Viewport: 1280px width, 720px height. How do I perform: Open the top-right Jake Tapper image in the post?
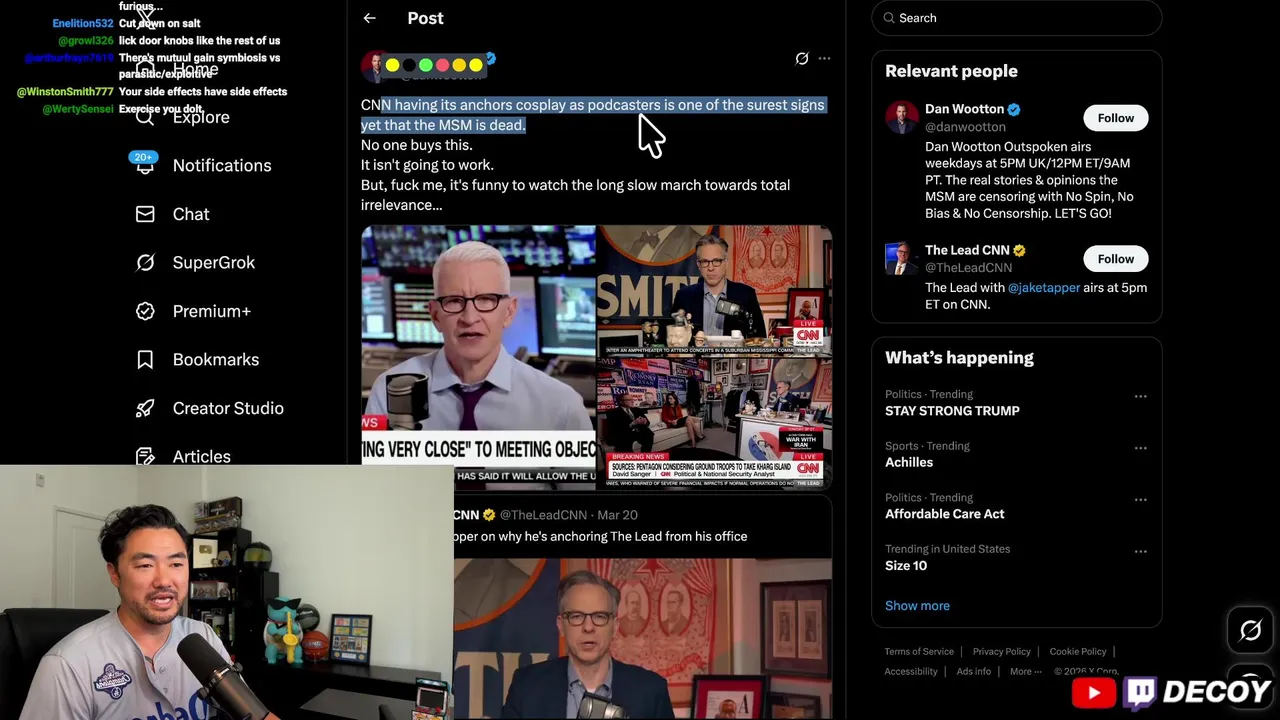(715, 291)
